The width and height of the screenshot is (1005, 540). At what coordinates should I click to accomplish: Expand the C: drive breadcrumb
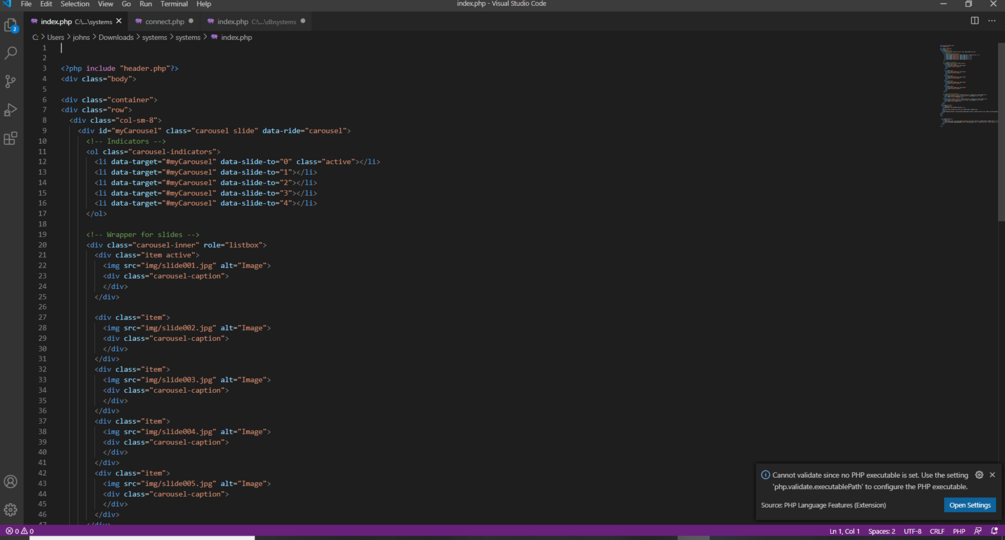pyautogui.click(x=35, y=37)
